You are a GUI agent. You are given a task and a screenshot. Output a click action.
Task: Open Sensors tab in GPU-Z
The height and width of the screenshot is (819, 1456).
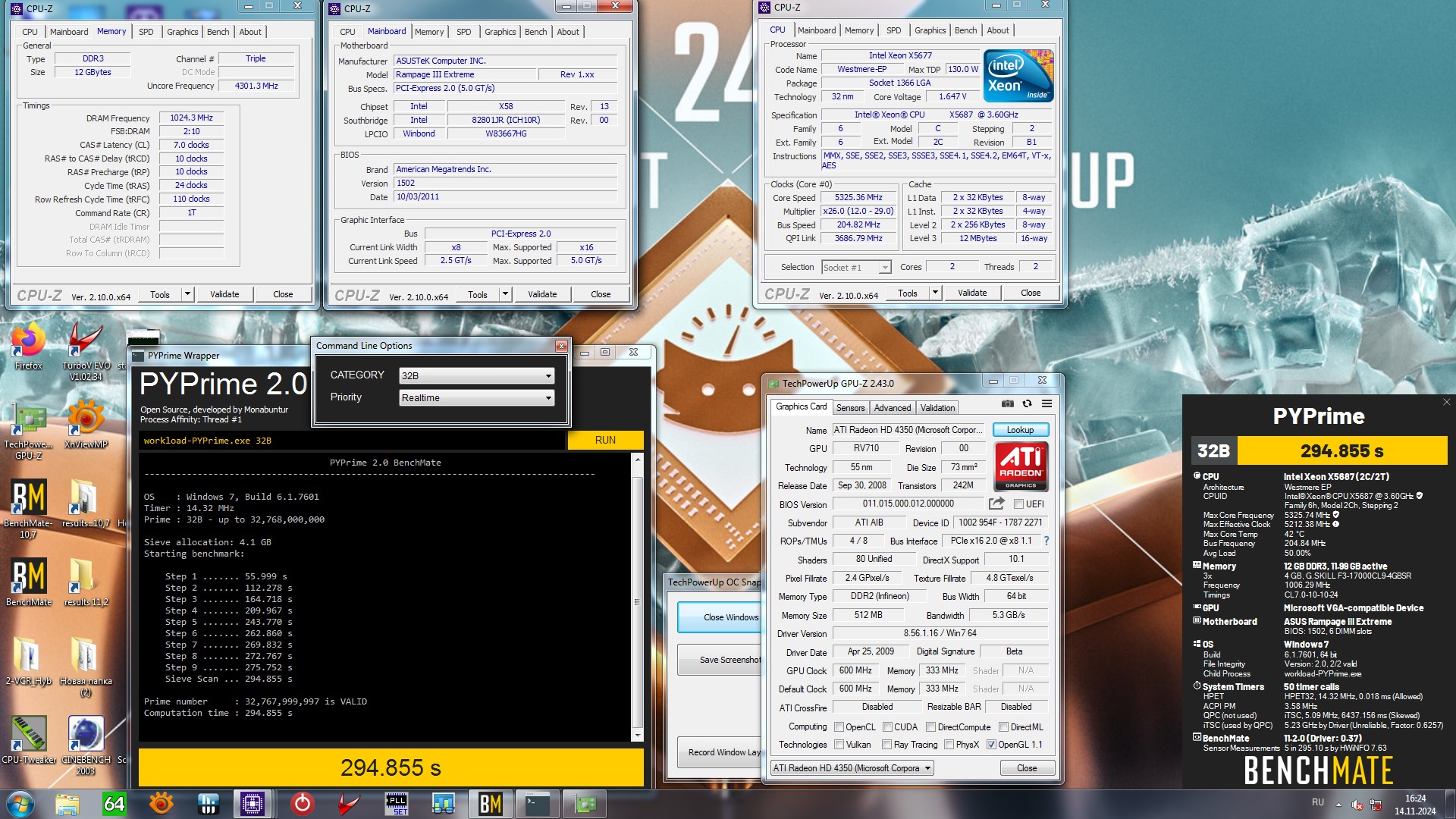tap(850, 408)
